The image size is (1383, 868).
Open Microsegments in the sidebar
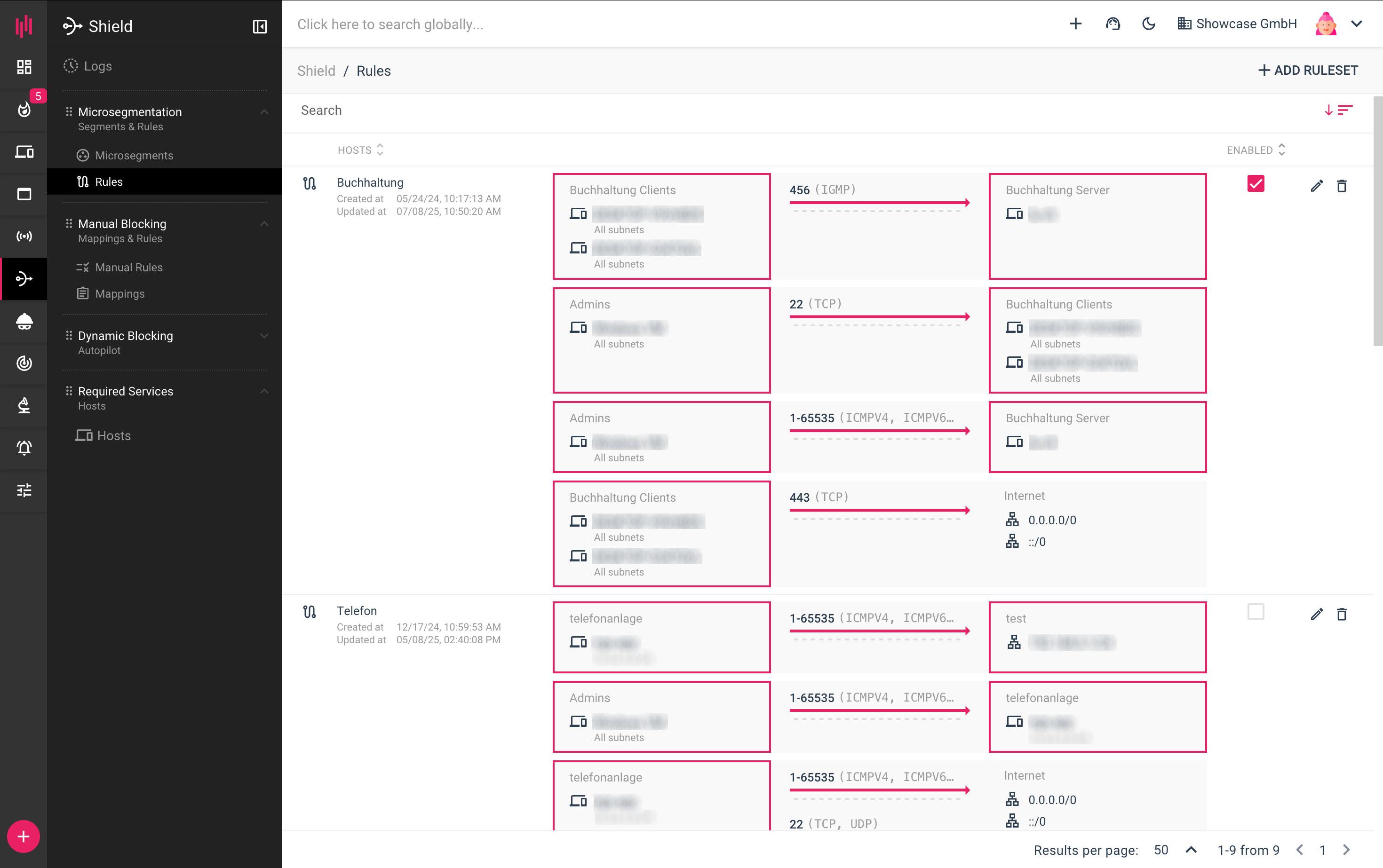click(134, 156)
